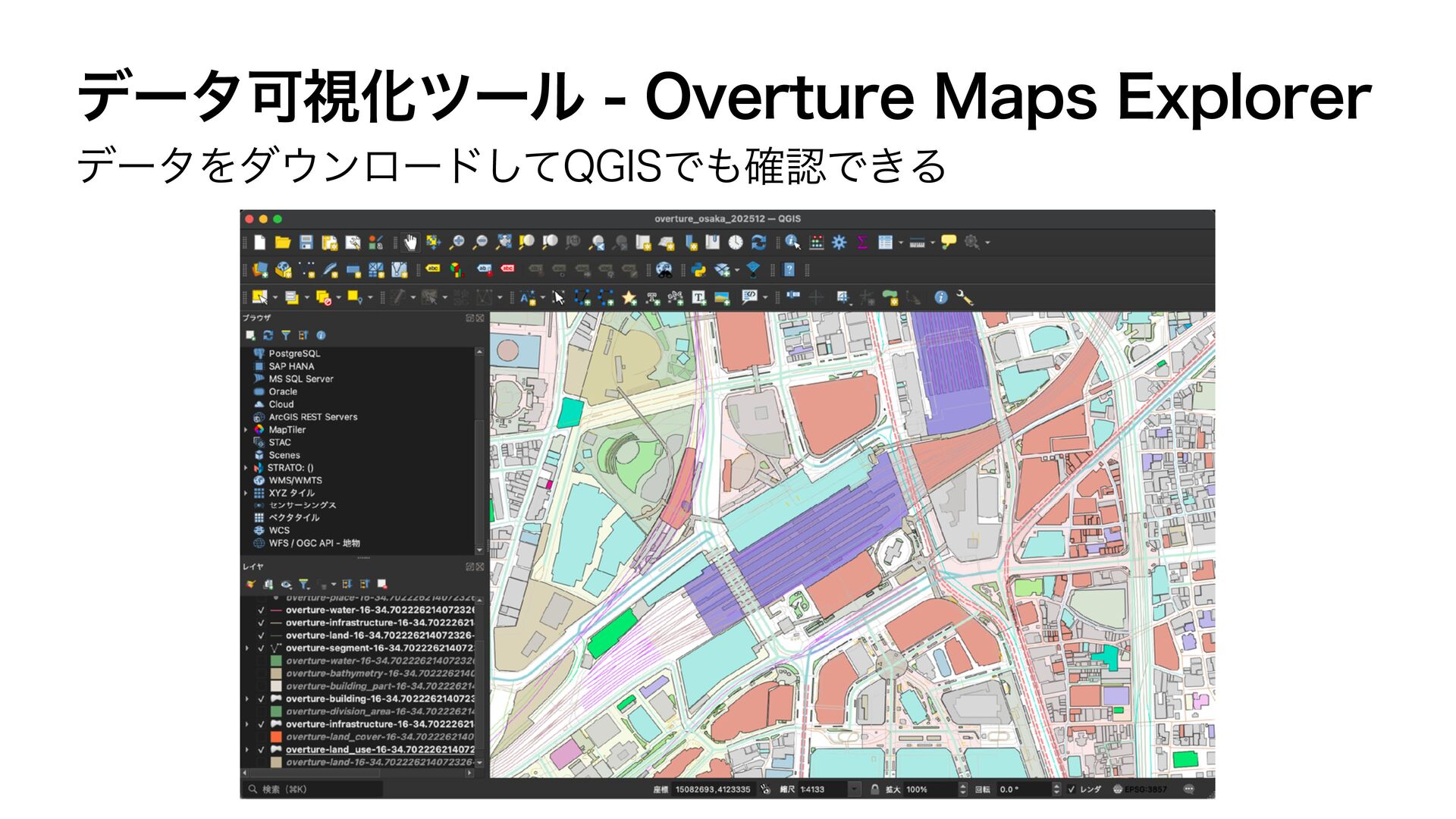Screen dimensions: 1456x819
Task: Open the layer filter funnel icon
Action: 304,585
